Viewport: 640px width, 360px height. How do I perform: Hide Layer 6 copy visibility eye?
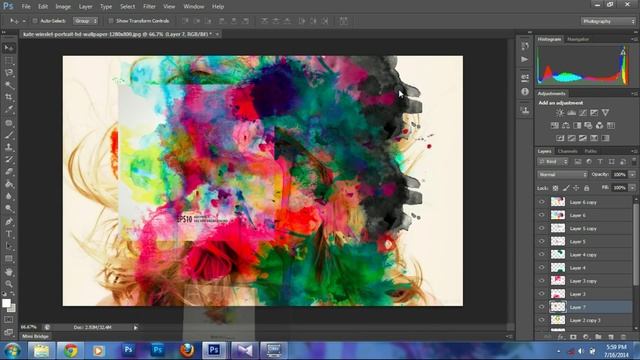click(542, 202)
